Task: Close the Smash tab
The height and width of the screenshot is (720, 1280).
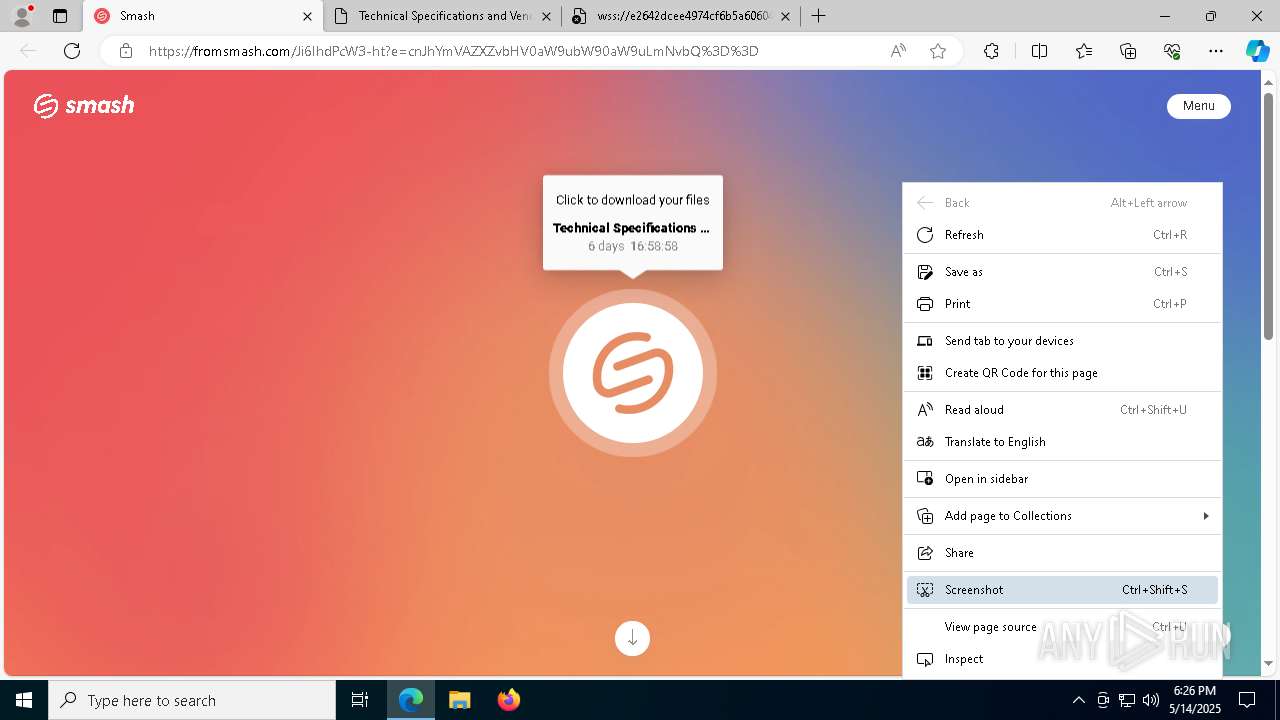Action: pos(307,16)
